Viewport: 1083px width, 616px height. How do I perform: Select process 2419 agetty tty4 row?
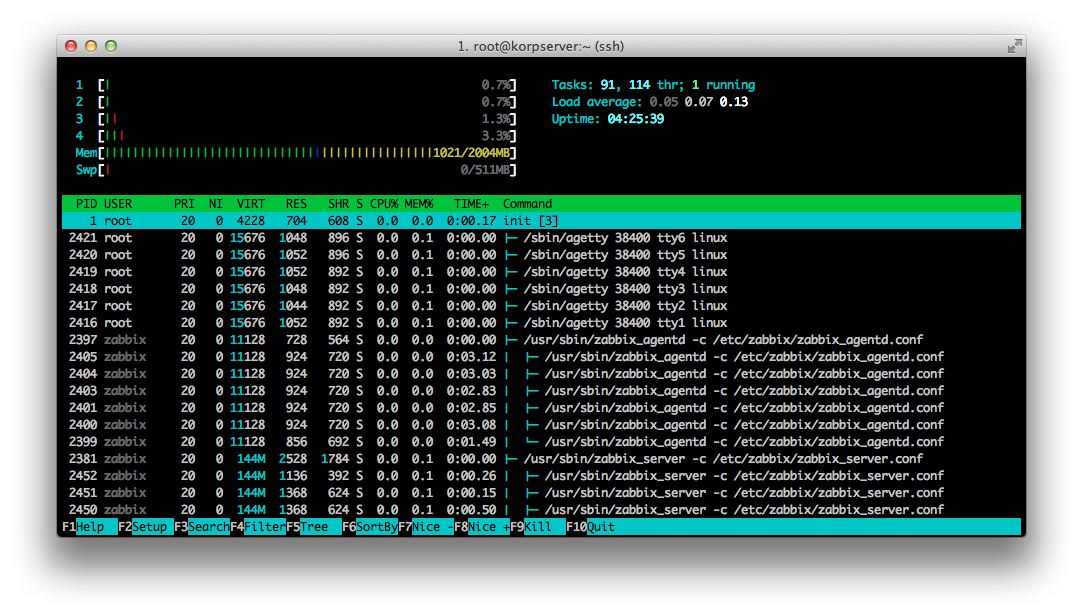pos(542,271)
